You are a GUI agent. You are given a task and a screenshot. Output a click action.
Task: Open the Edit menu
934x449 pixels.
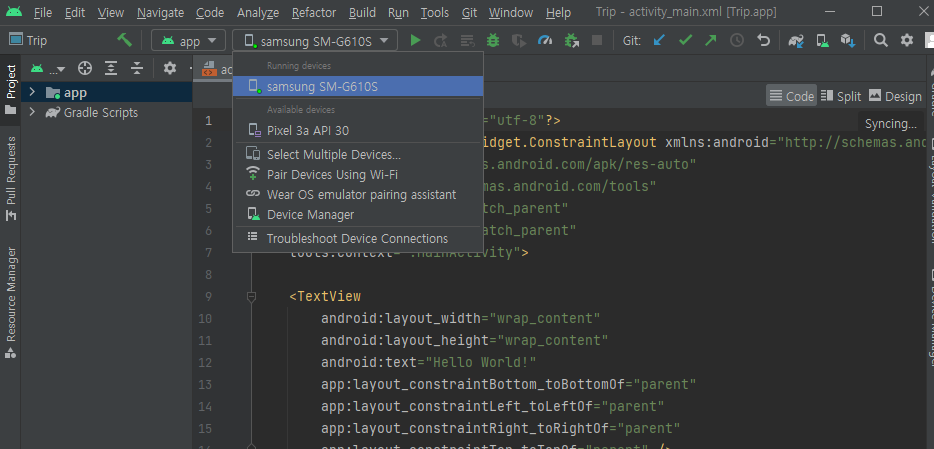(75, 13)
